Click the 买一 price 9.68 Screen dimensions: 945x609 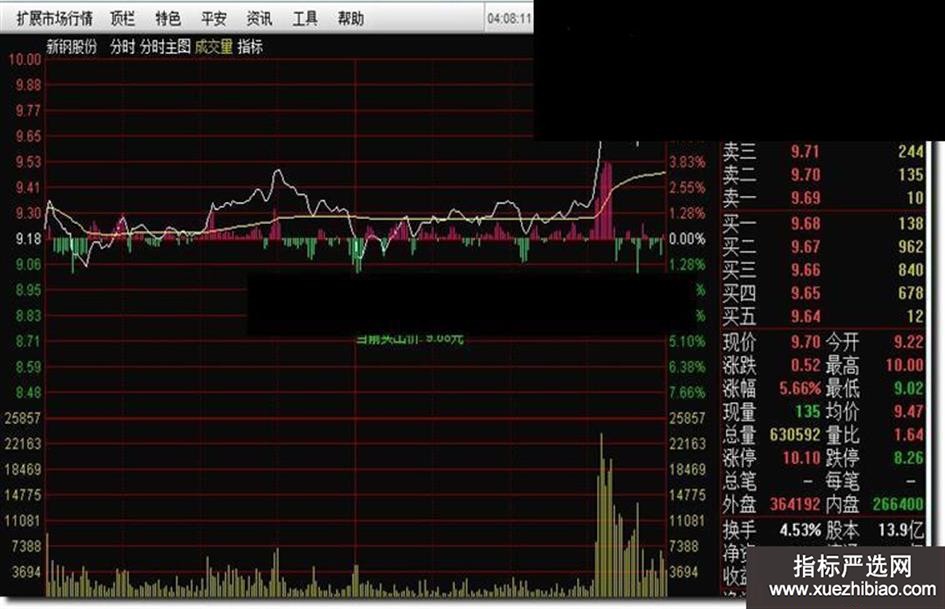coord(805,224)
